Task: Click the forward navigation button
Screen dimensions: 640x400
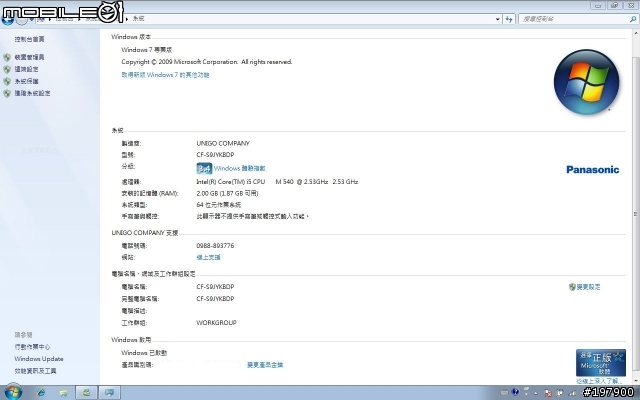Action: click(x=22, y=19)
